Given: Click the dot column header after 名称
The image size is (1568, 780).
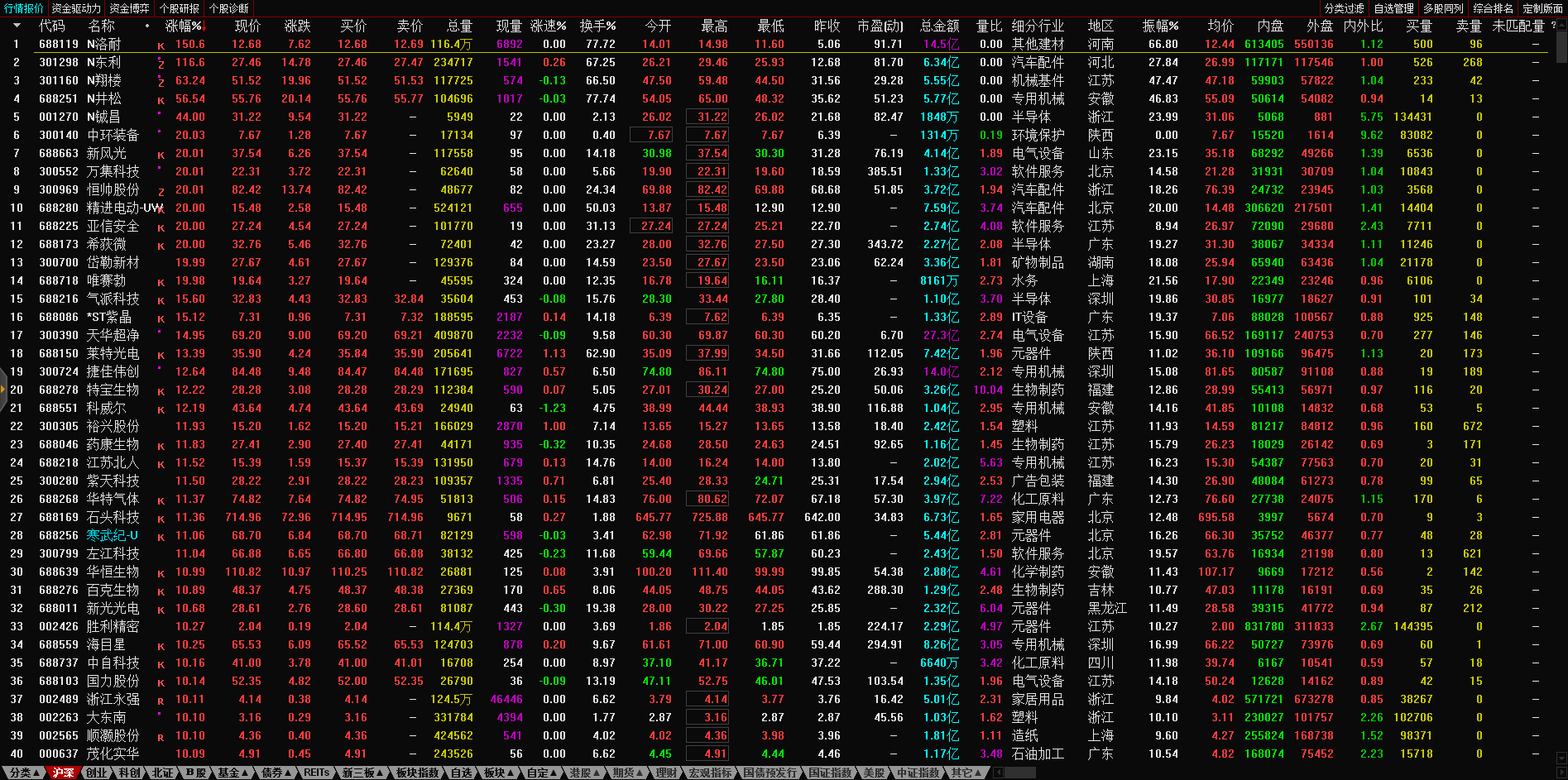Looking at the screenshot, I should tap(147, 26).
